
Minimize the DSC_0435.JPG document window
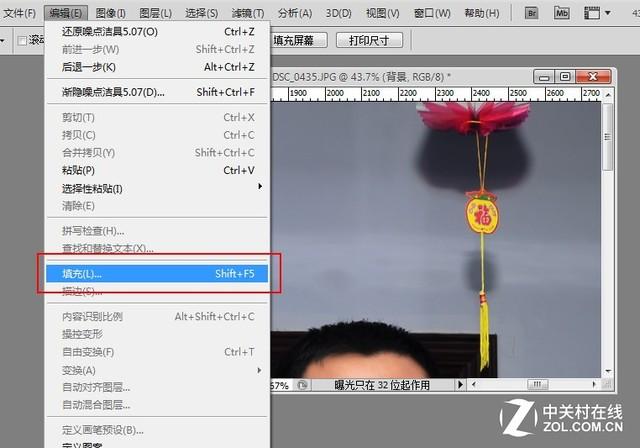(x=543, y=77)
